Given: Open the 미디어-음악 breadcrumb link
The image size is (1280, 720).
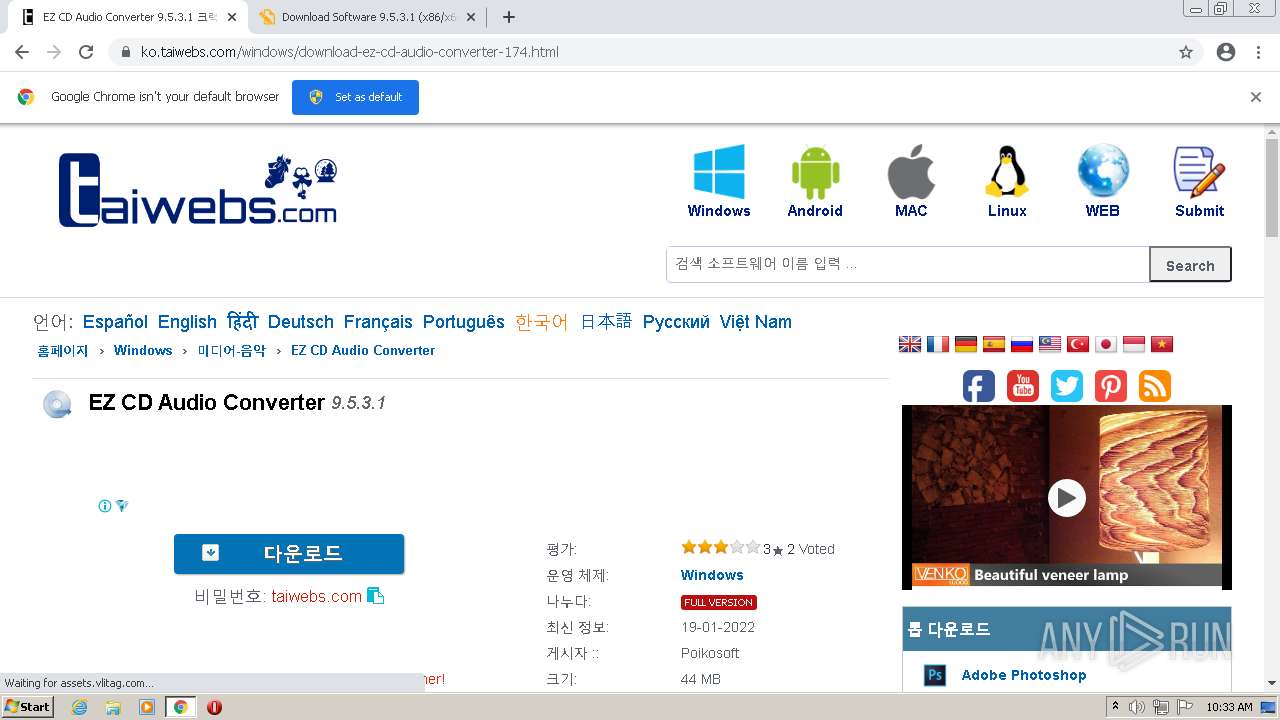Looking at the screenshot, I should (x=232, y=351).
